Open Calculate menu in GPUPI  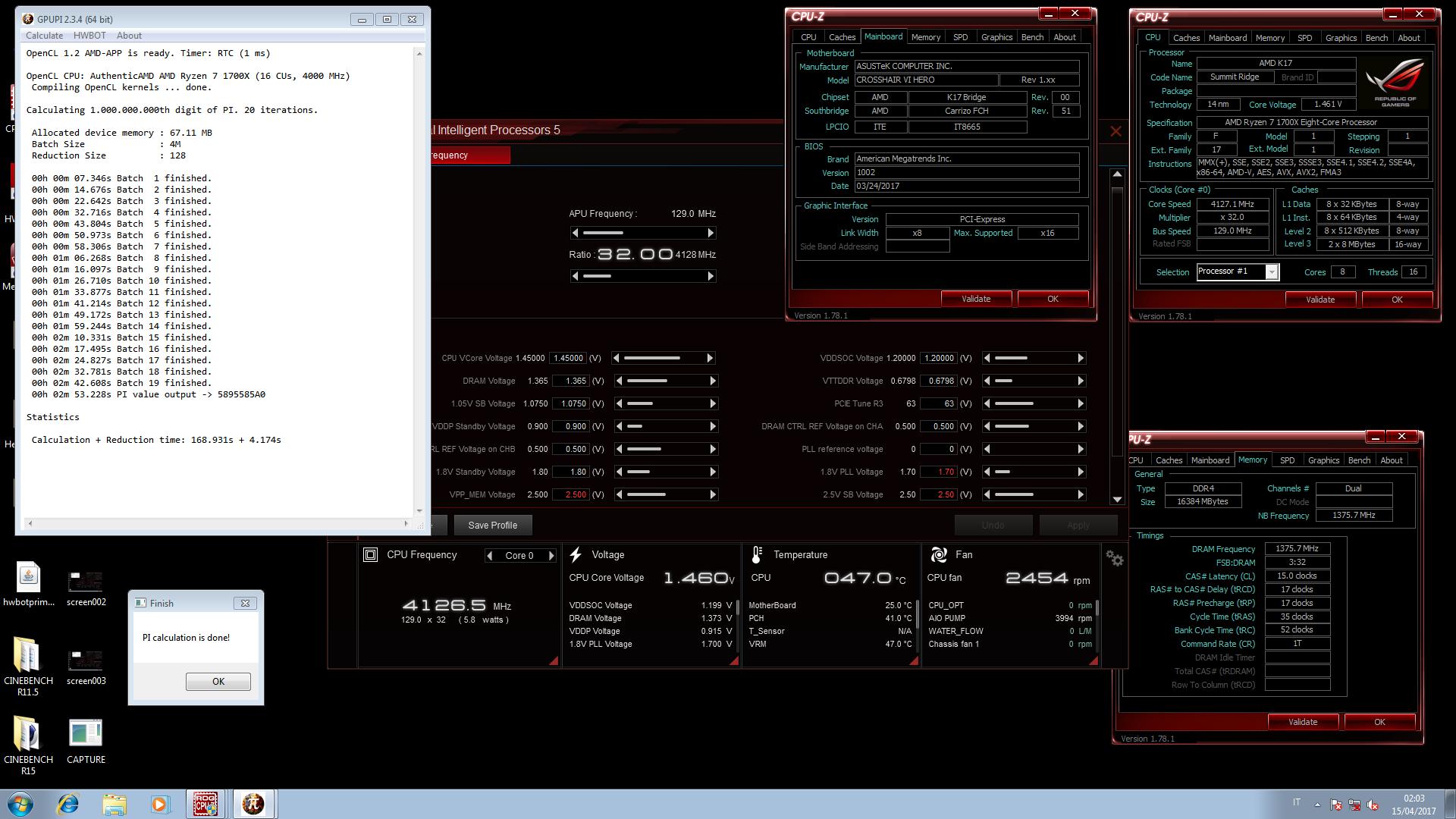(44, 36)
